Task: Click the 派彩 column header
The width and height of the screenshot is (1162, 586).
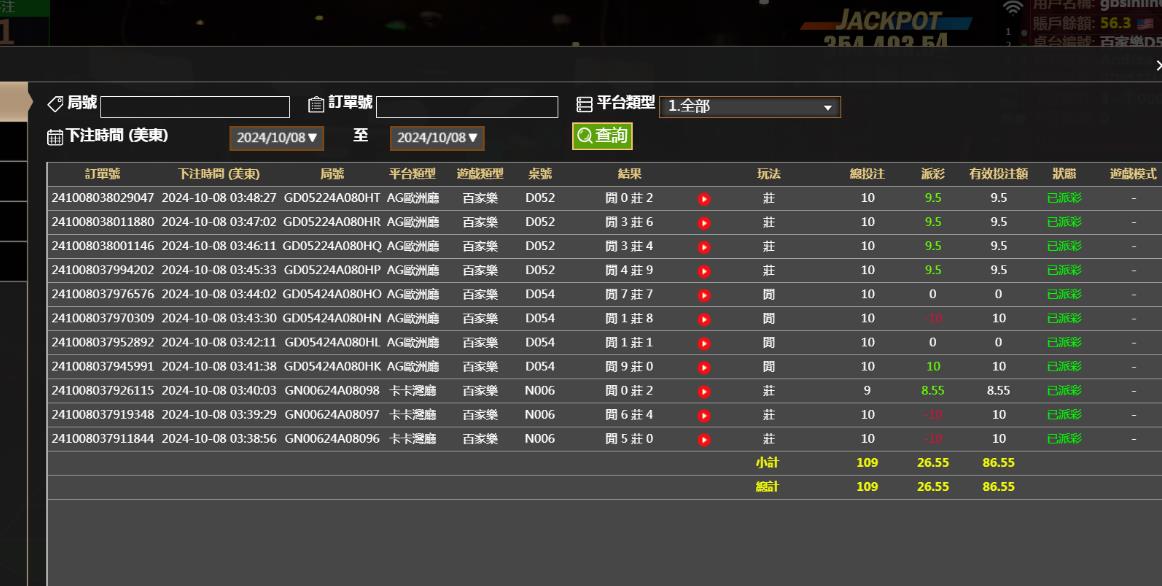Action: pyautogui.click(x=932, y=174)
